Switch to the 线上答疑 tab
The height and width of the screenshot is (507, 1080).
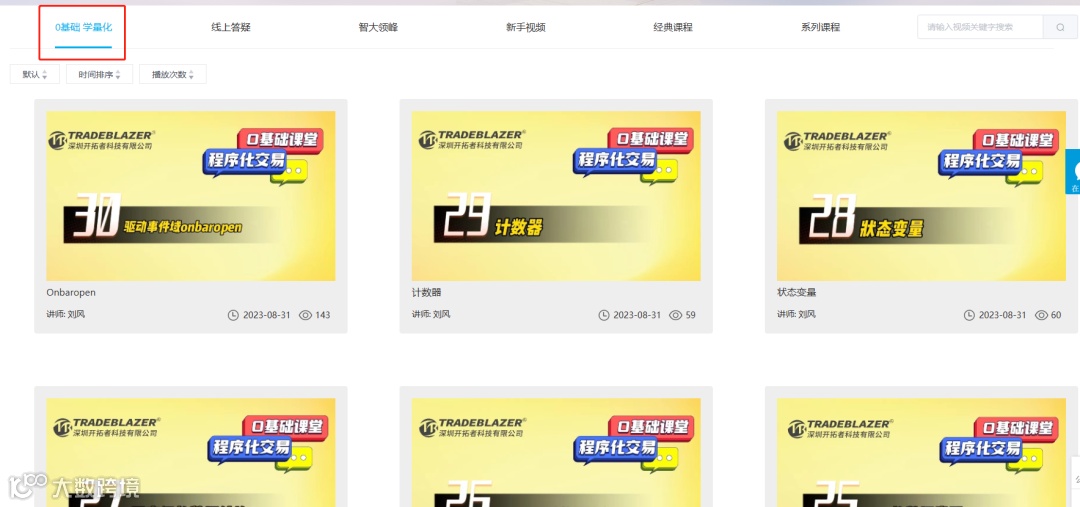click(231, 28)
